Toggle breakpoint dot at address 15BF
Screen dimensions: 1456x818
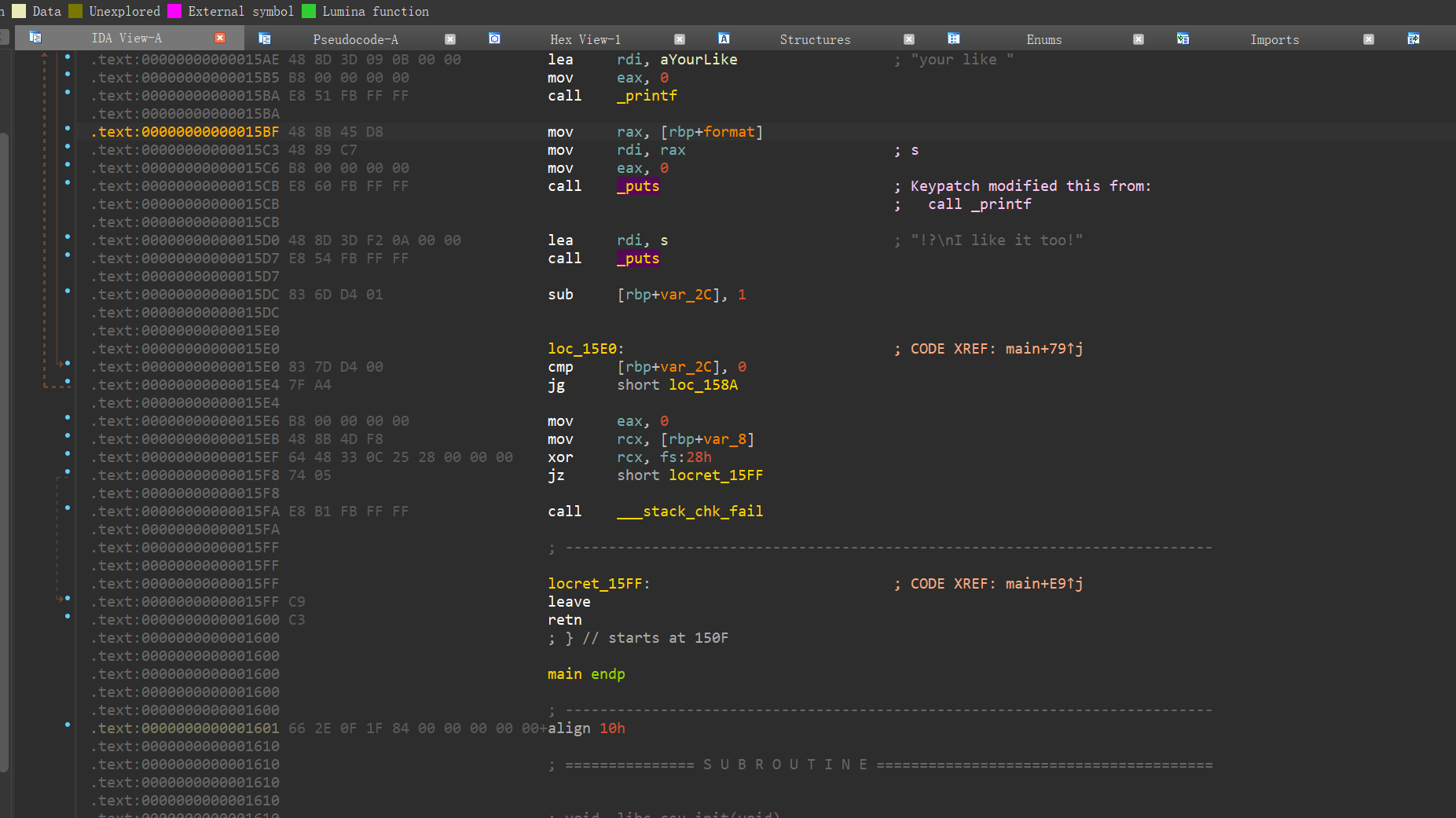pos(68,128)
